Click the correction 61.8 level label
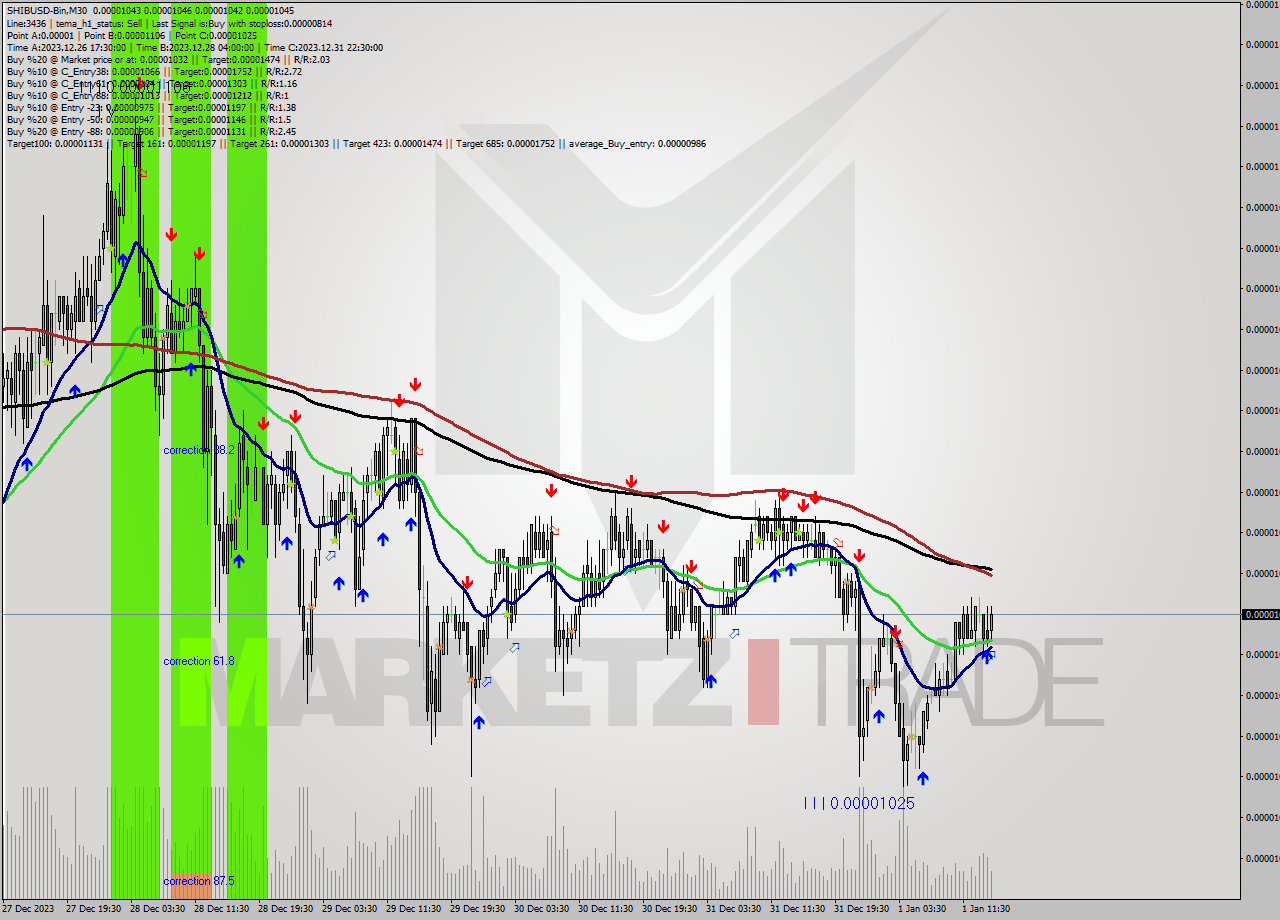This screenshot has width=1280, height=920. click(x=199, y=661)
